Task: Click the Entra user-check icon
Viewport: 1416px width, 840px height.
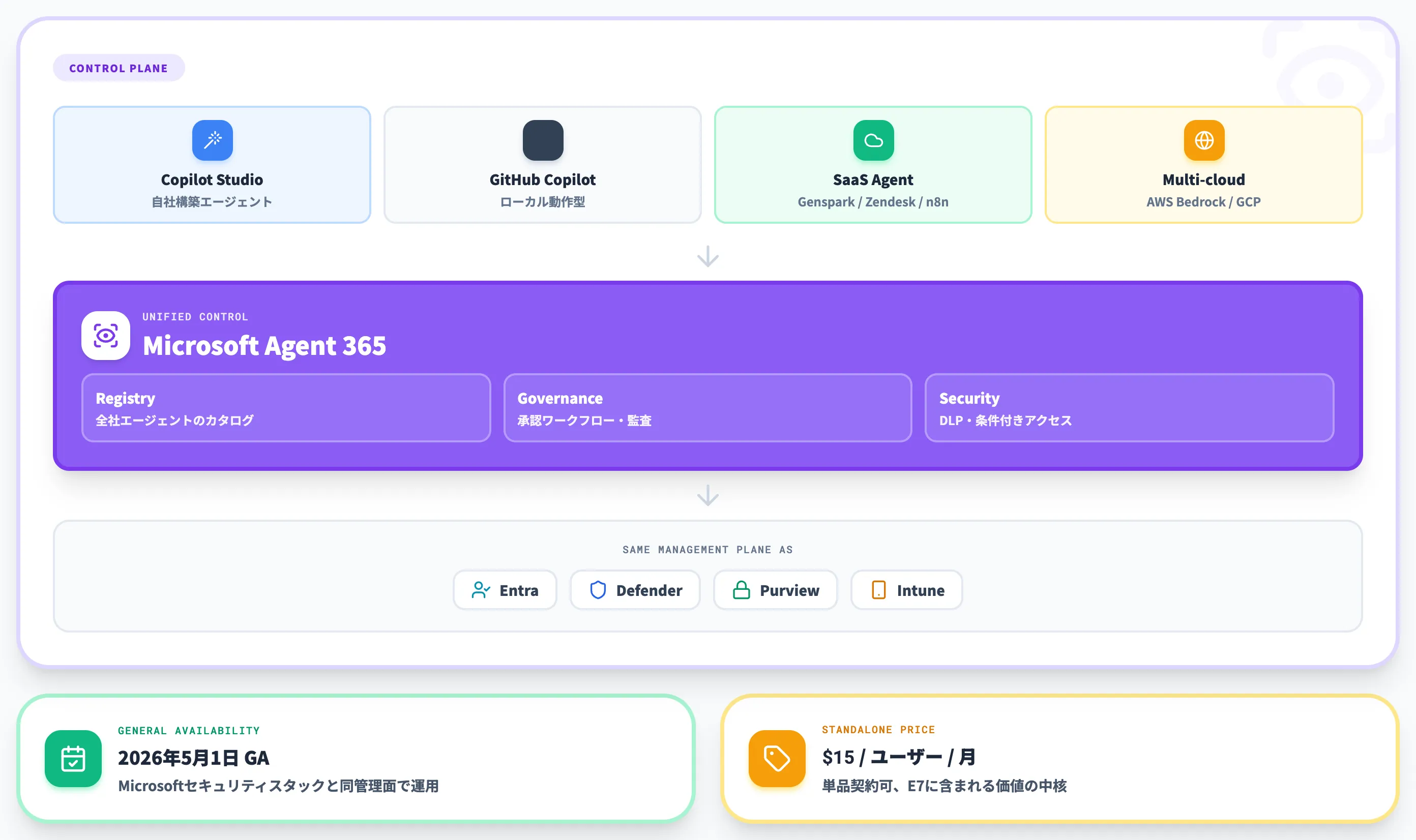Action: pos(481,590)
